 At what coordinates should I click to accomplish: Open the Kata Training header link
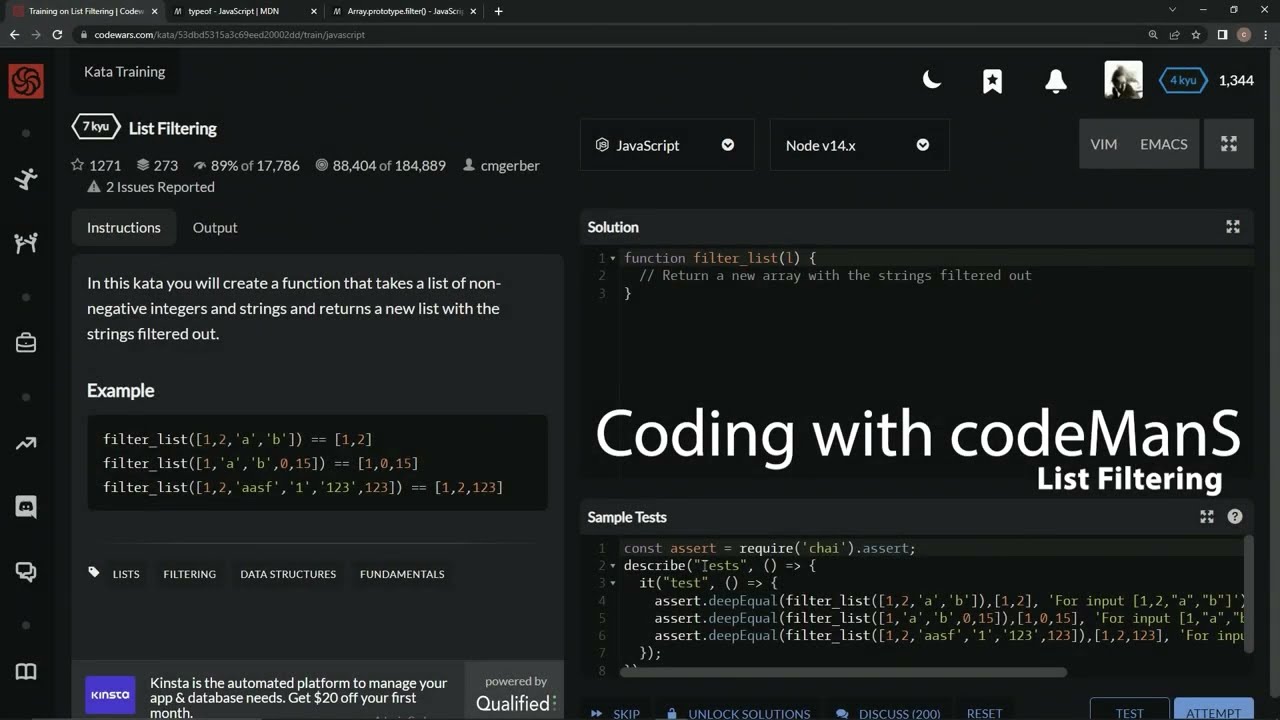click(x=125, y=72)
